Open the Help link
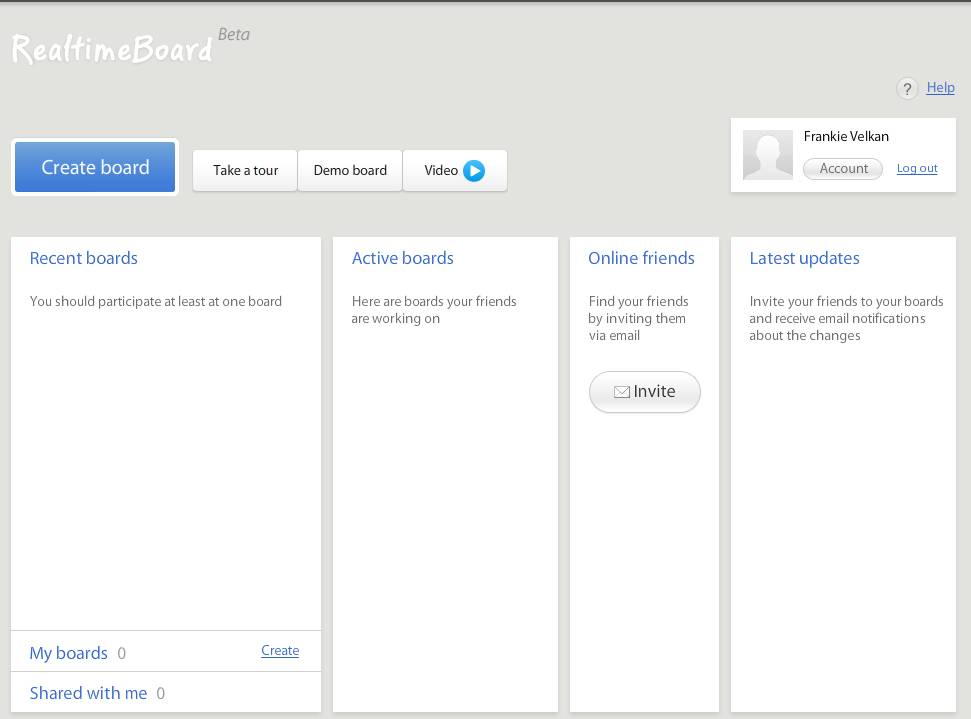 coord(940,88)
